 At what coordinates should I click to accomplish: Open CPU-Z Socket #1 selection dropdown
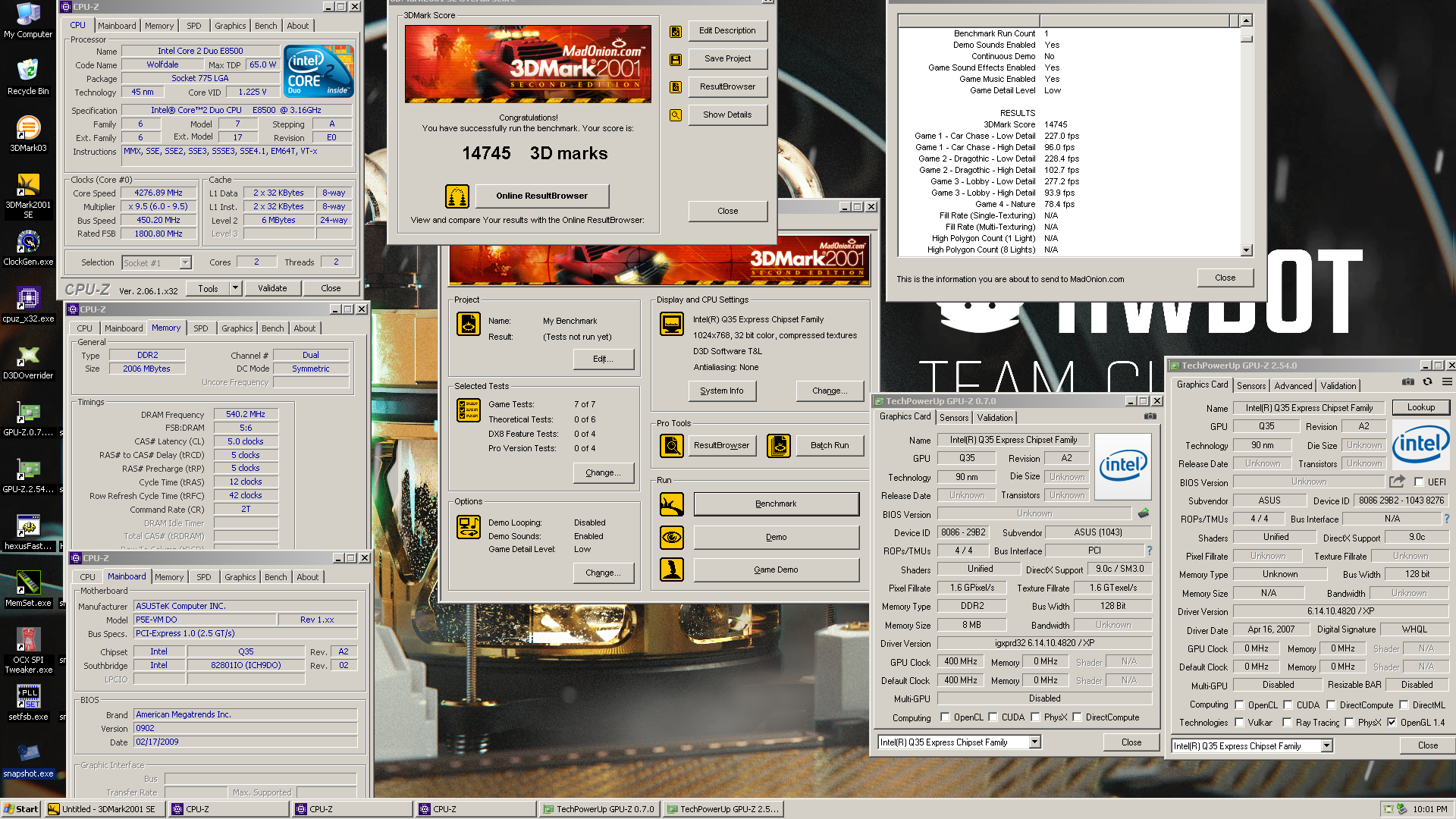click(x=186, y=263)
